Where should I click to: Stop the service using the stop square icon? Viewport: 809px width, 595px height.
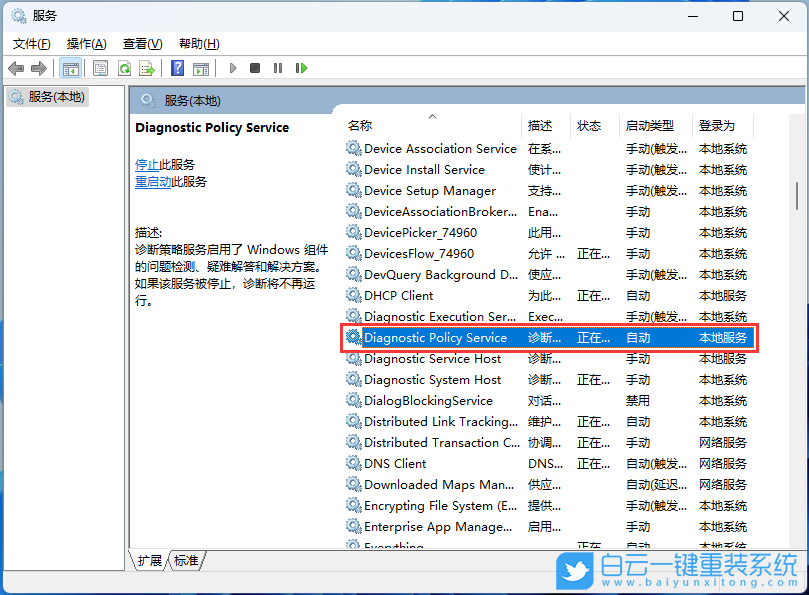coord(255,67)
